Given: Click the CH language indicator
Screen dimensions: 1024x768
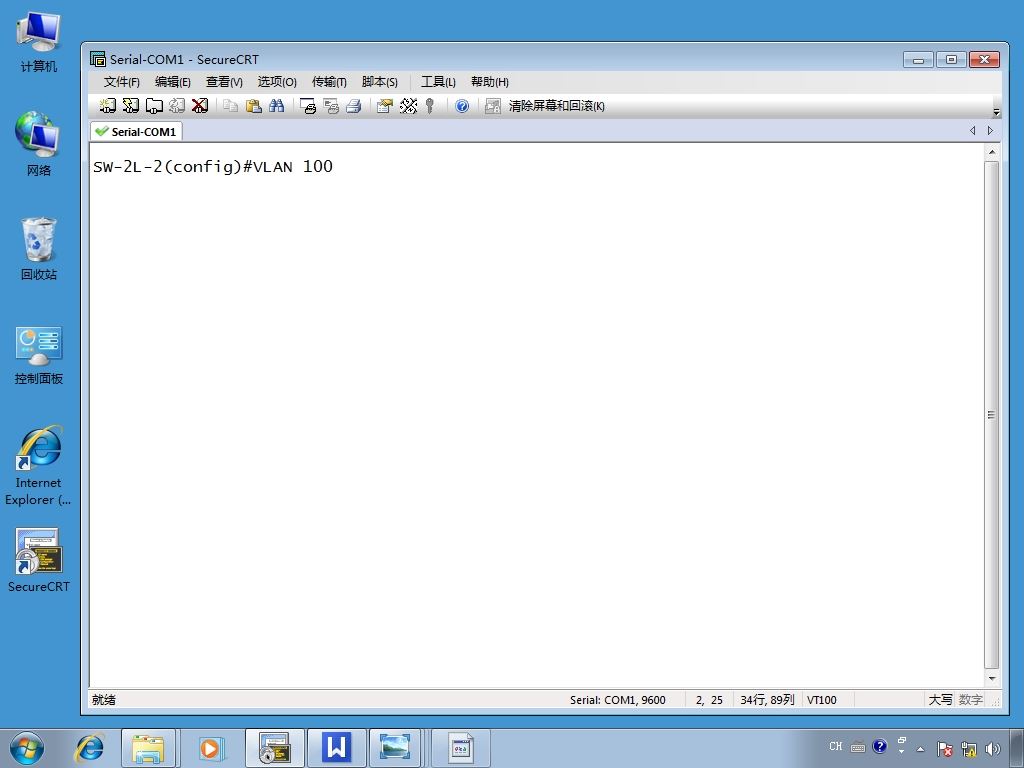Looking at the screenshot, I should coord(836,746).
